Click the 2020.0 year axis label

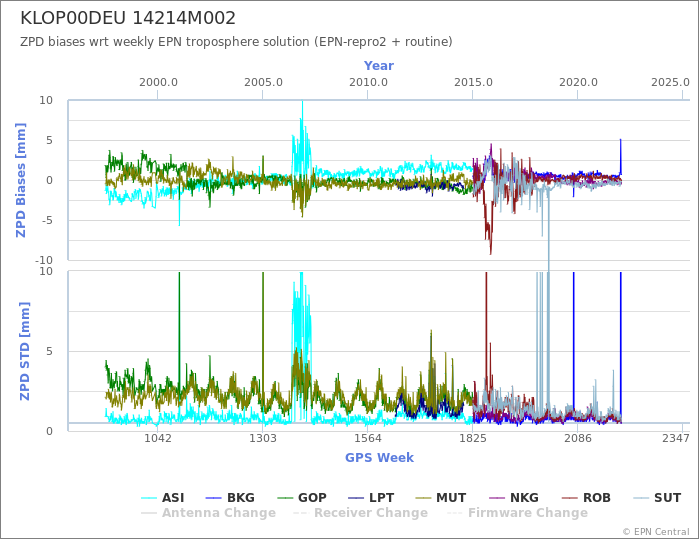578,83
